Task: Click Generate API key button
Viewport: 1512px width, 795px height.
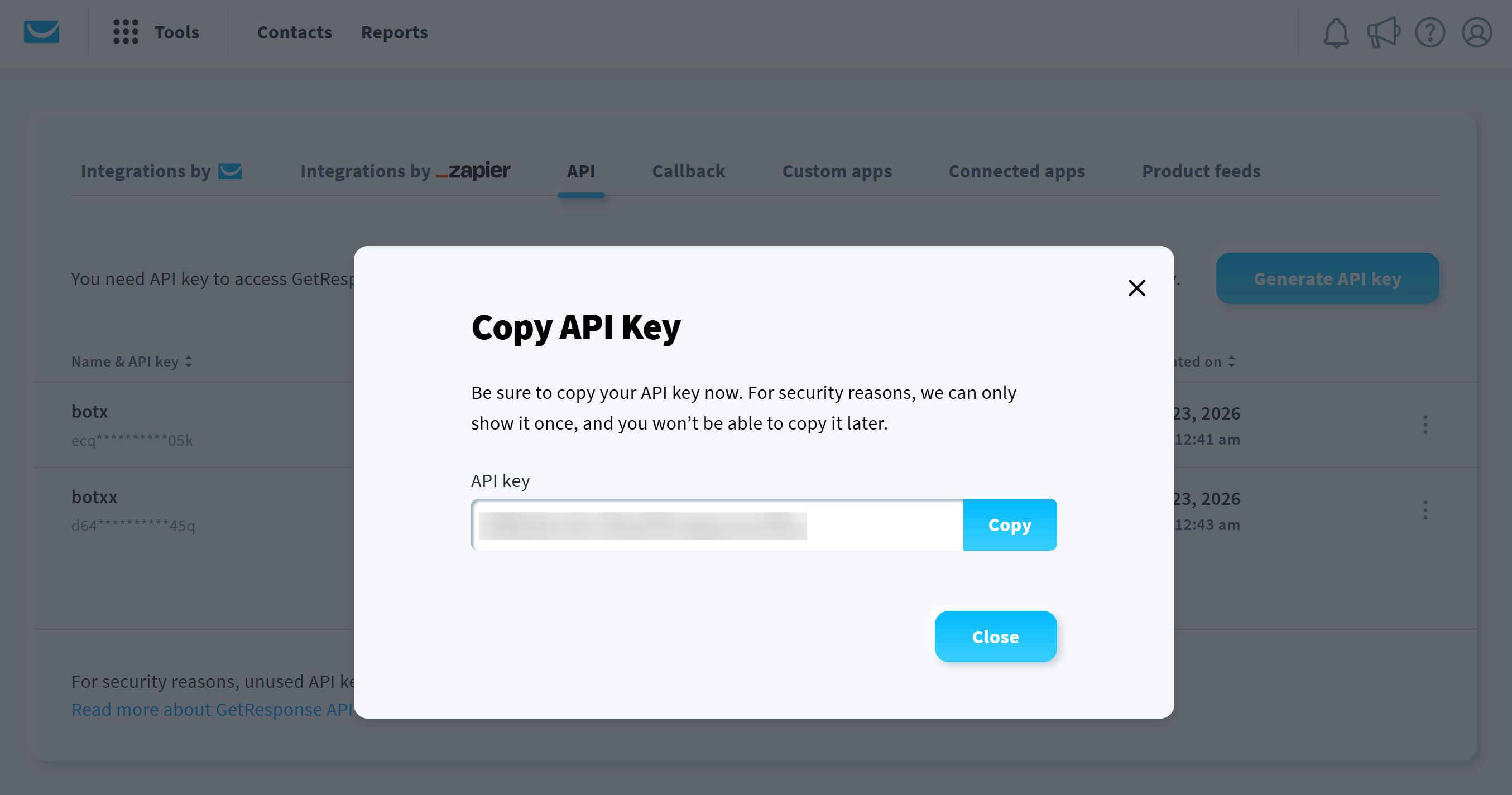Action: point(1327,279)
